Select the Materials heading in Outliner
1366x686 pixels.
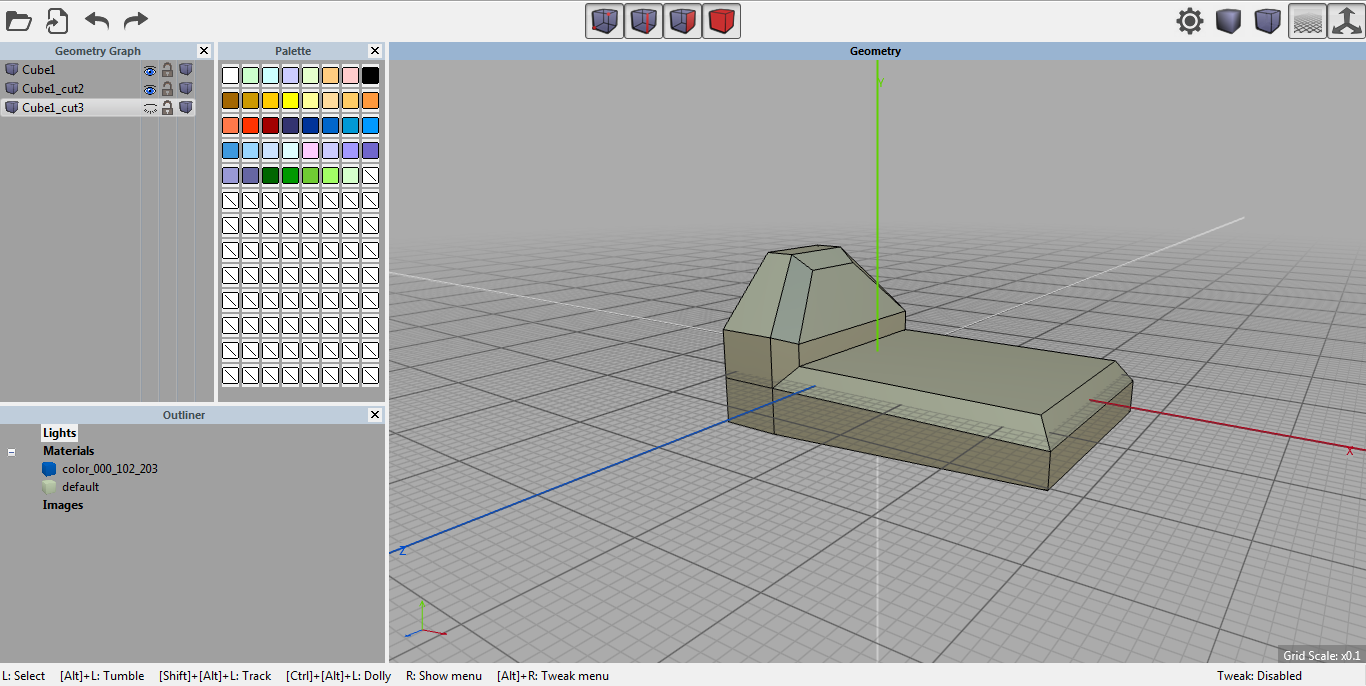(69, 451)
